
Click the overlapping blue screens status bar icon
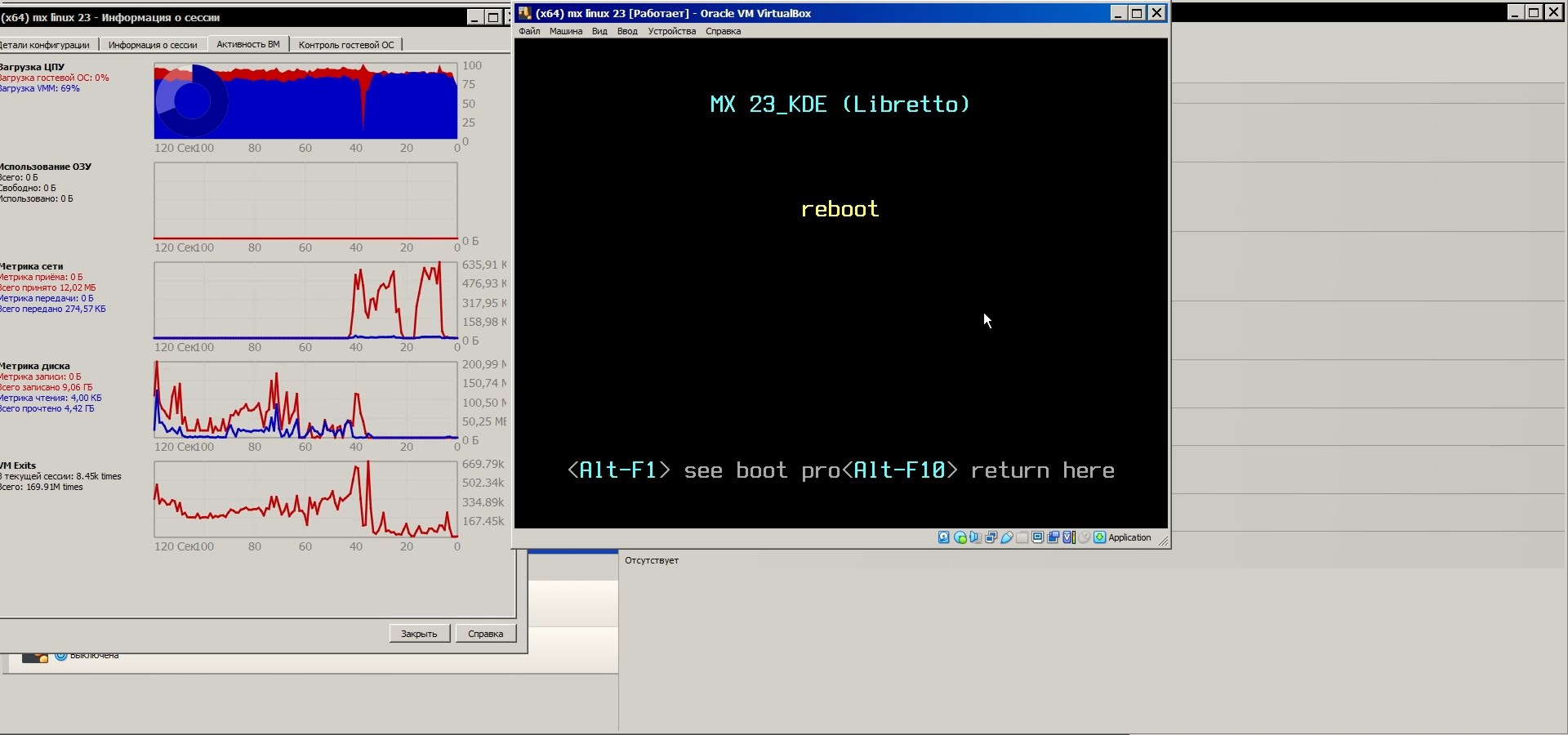[1053, 537]
